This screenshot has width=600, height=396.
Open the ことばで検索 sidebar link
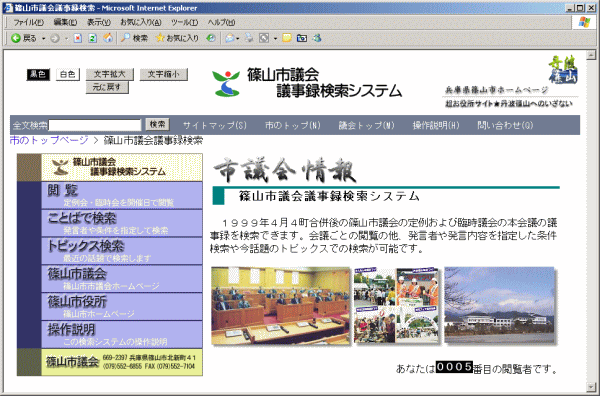point(122,223)
